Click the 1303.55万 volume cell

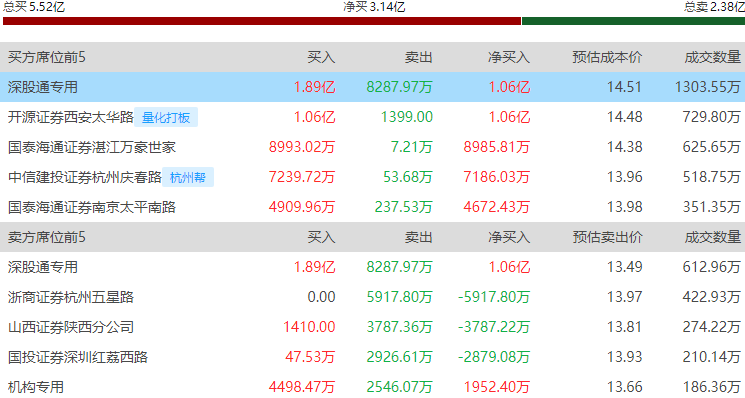pyautogui.click(x=707, y=87)
